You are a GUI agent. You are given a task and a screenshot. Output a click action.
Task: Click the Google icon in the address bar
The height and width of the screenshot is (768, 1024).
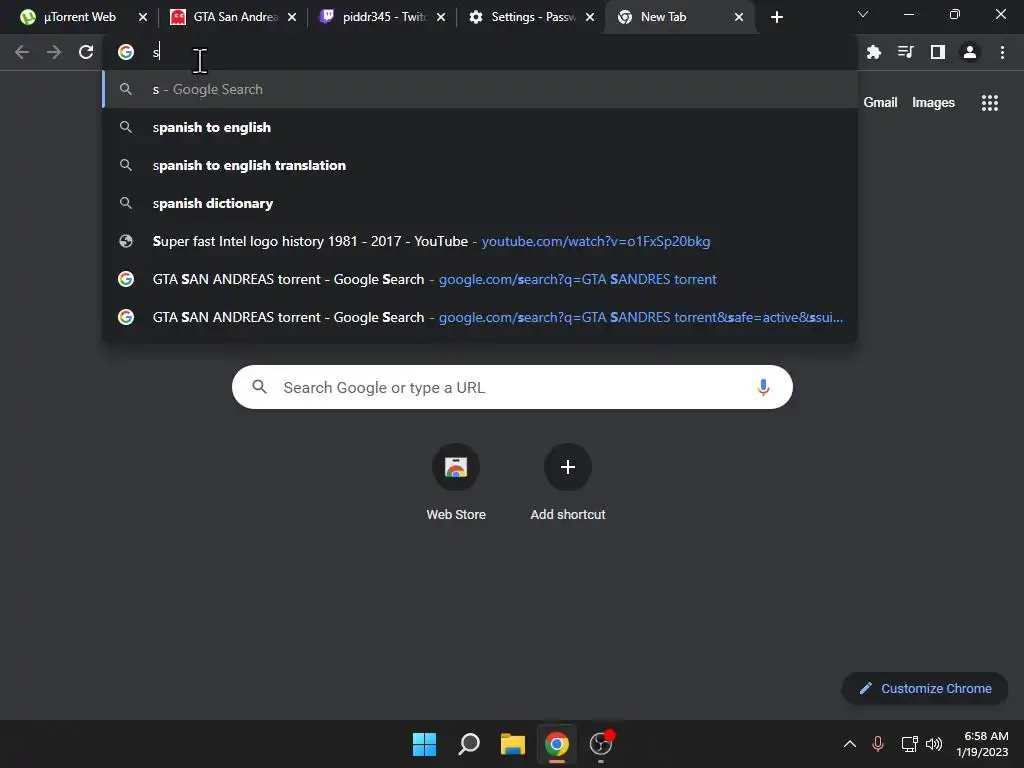click(126, 52)
